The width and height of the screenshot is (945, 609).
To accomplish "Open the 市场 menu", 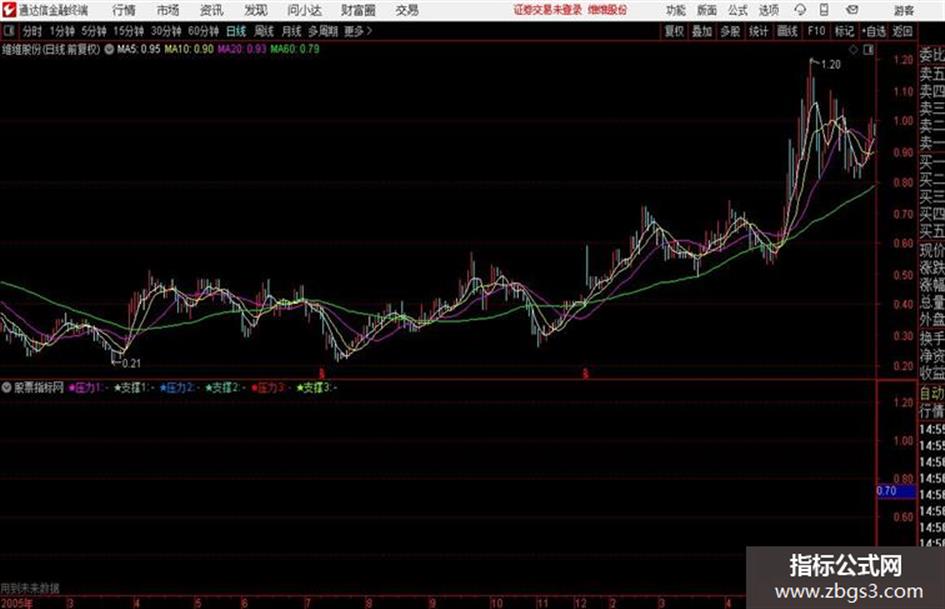I will 168,10.
